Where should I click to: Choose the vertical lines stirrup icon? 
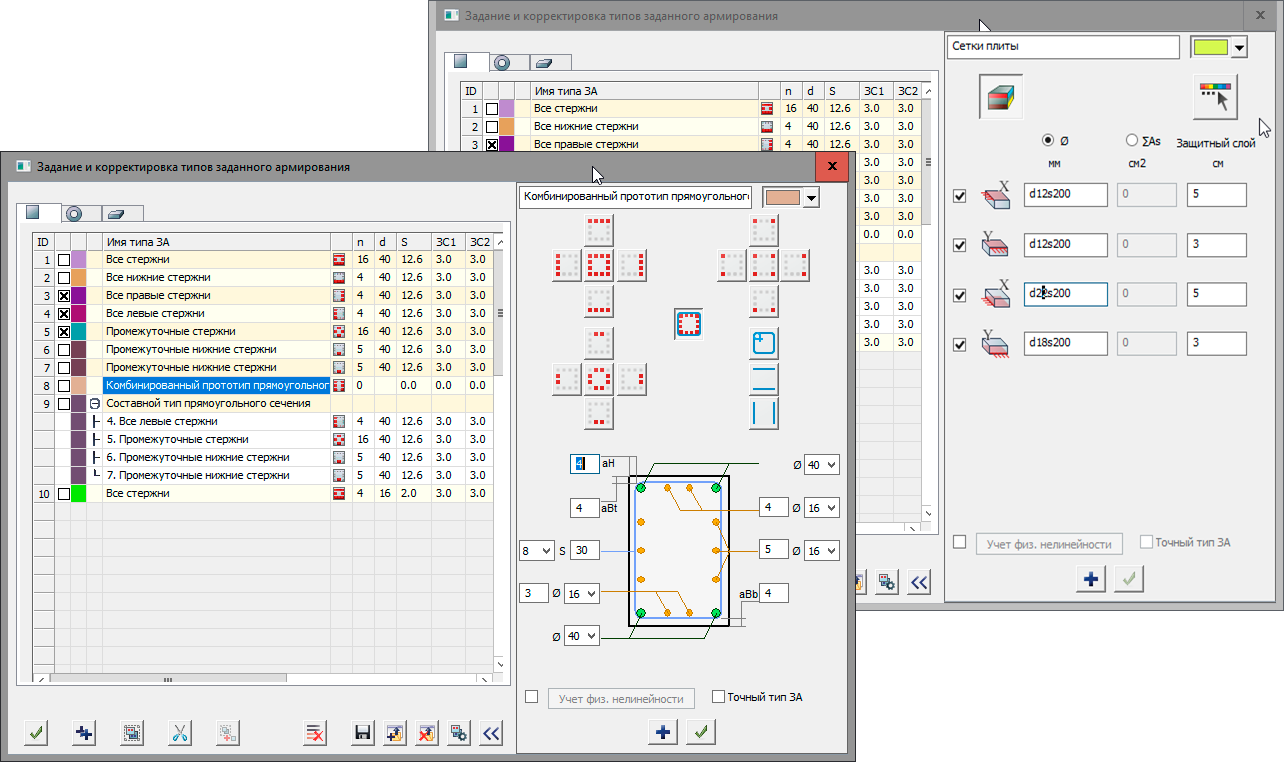click(764, 412)
